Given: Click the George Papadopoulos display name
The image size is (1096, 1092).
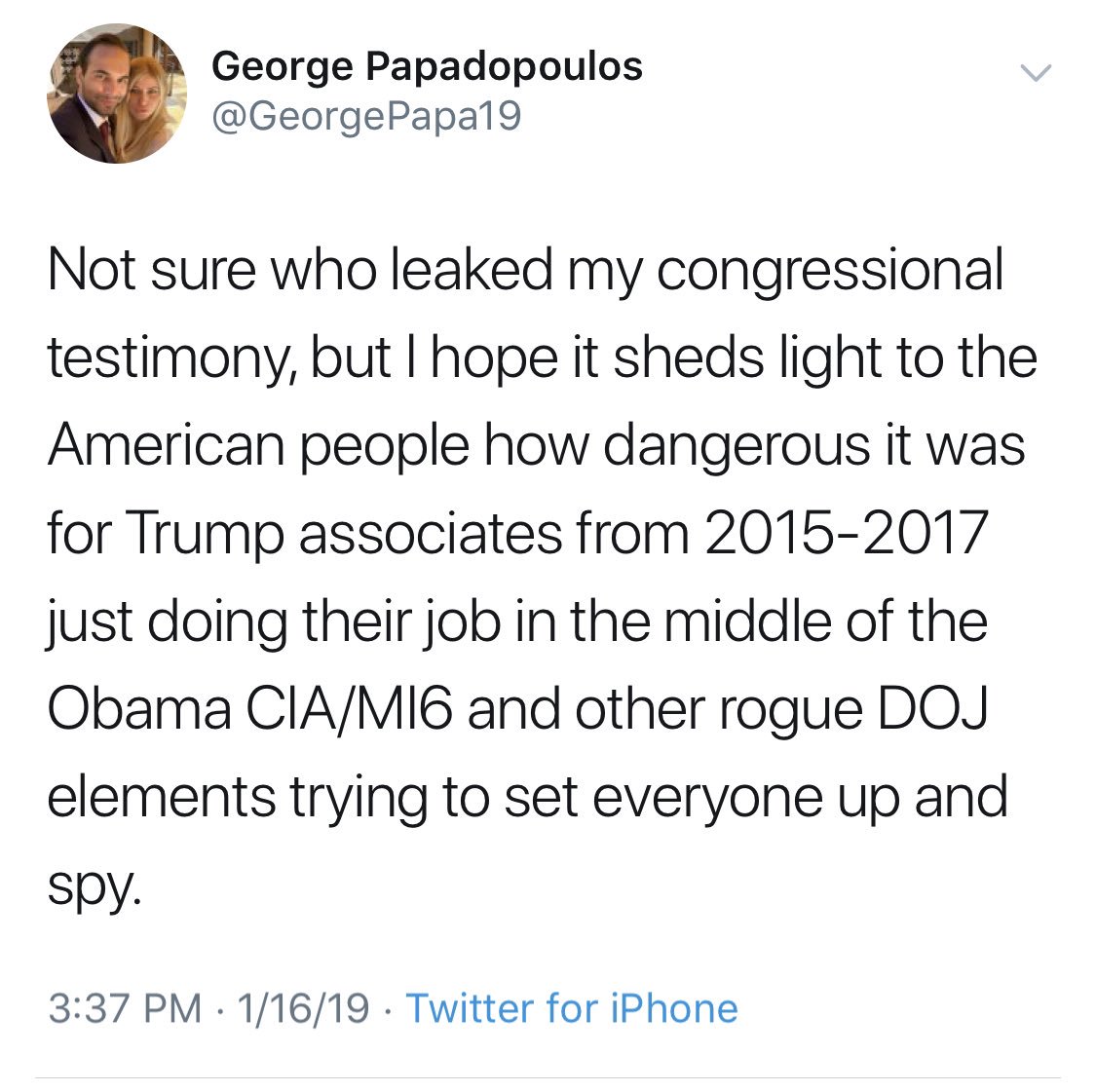Looking at the screenshot, I should pyautogui.click(x=427, y=66).
